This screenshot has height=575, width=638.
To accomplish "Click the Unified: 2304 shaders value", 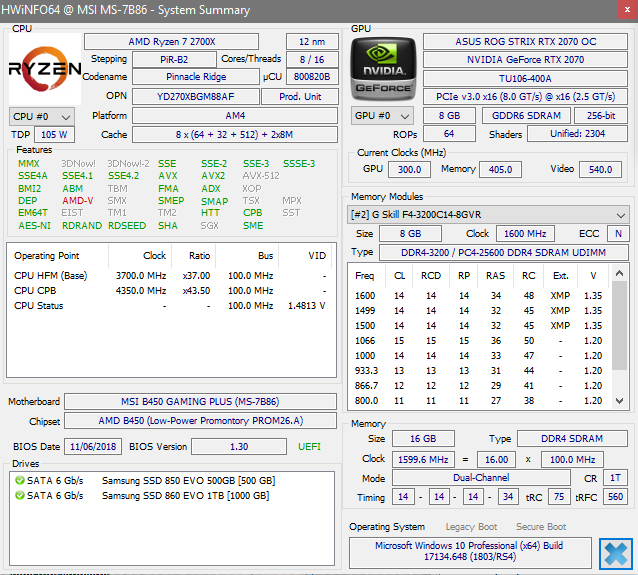I will click(577, 133).
